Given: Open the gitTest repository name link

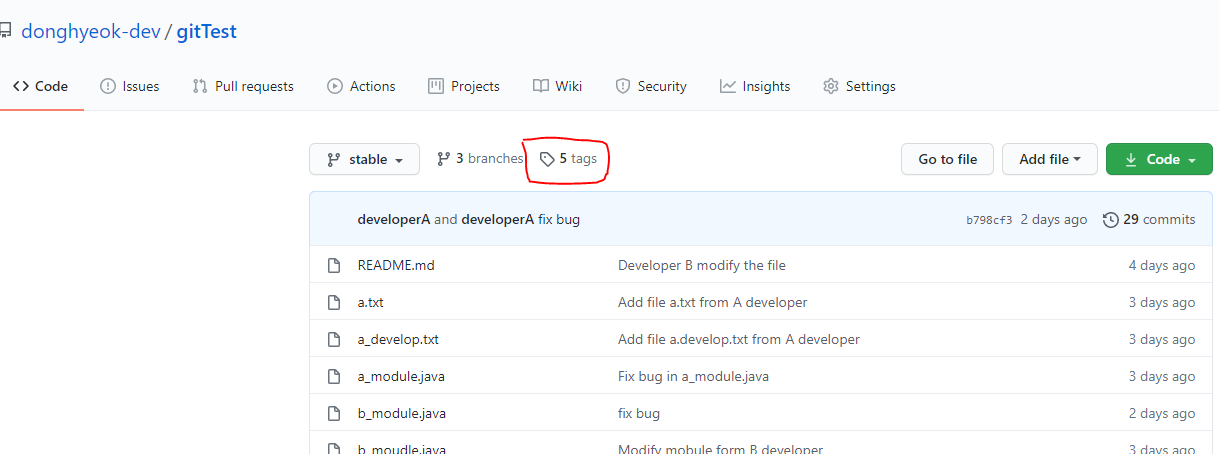Looking at the screenshot, I should click(x=207, y=31).
